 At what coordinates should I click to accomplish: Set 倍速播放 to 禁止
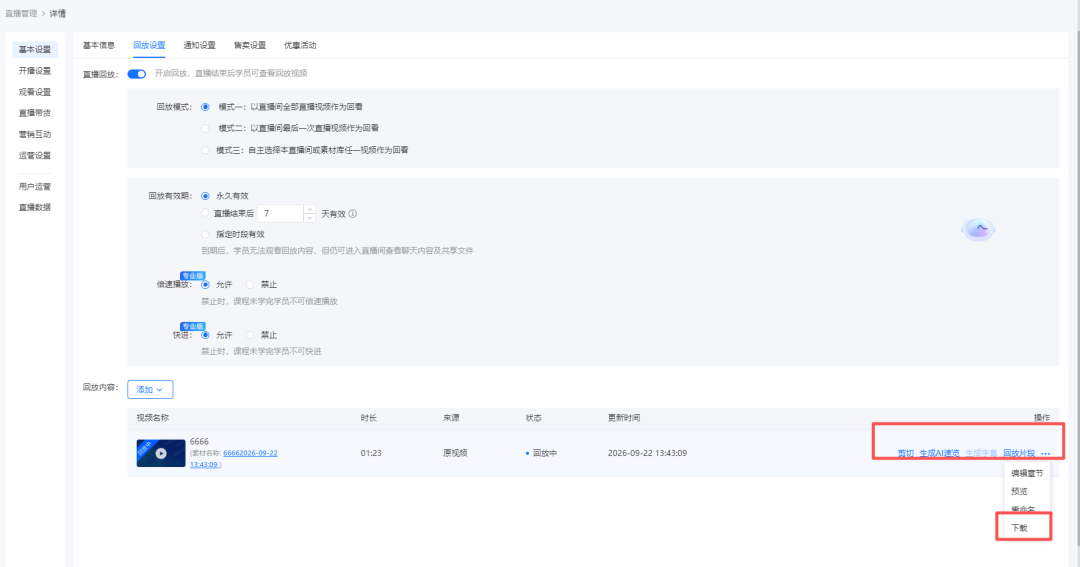coord(250,285)
